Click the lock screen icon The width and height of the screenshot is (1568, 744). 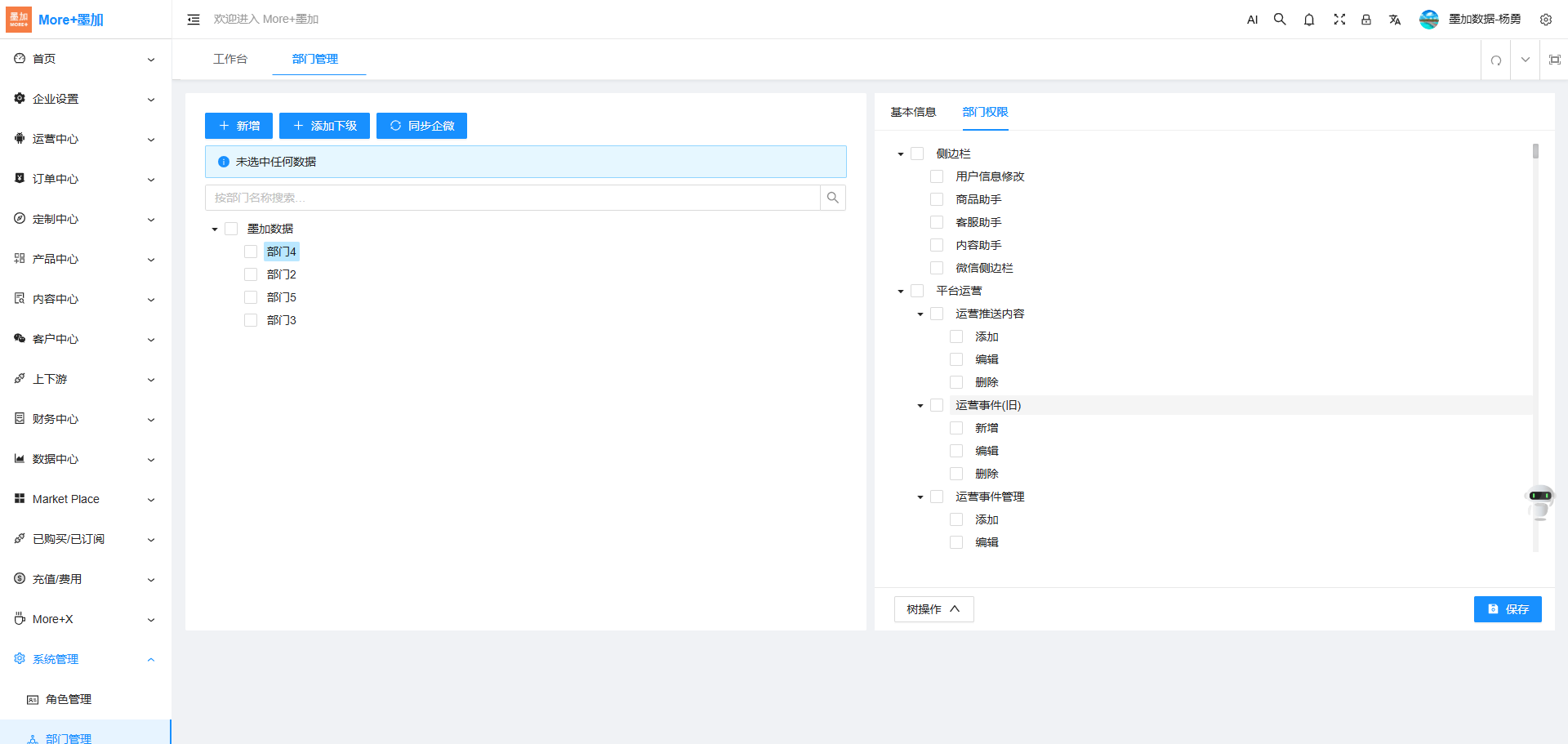tap(1366, 20)
